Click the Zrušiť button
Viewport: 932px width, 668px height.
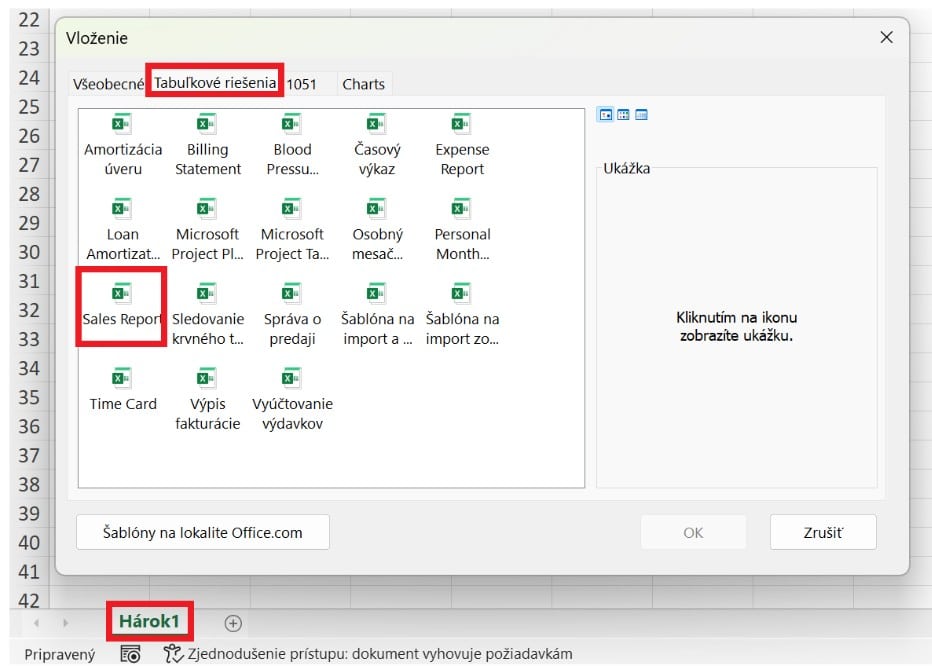823,532
